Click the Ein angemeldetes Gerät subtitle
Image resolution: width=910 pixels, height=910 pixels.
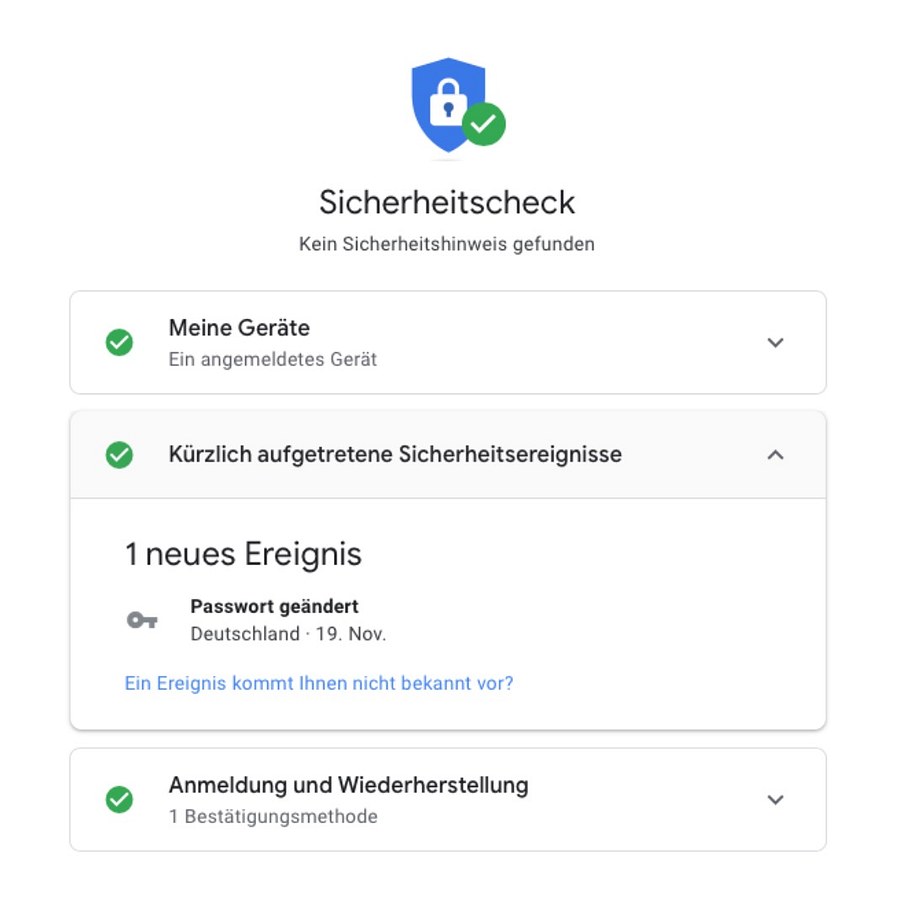[272, 359]
